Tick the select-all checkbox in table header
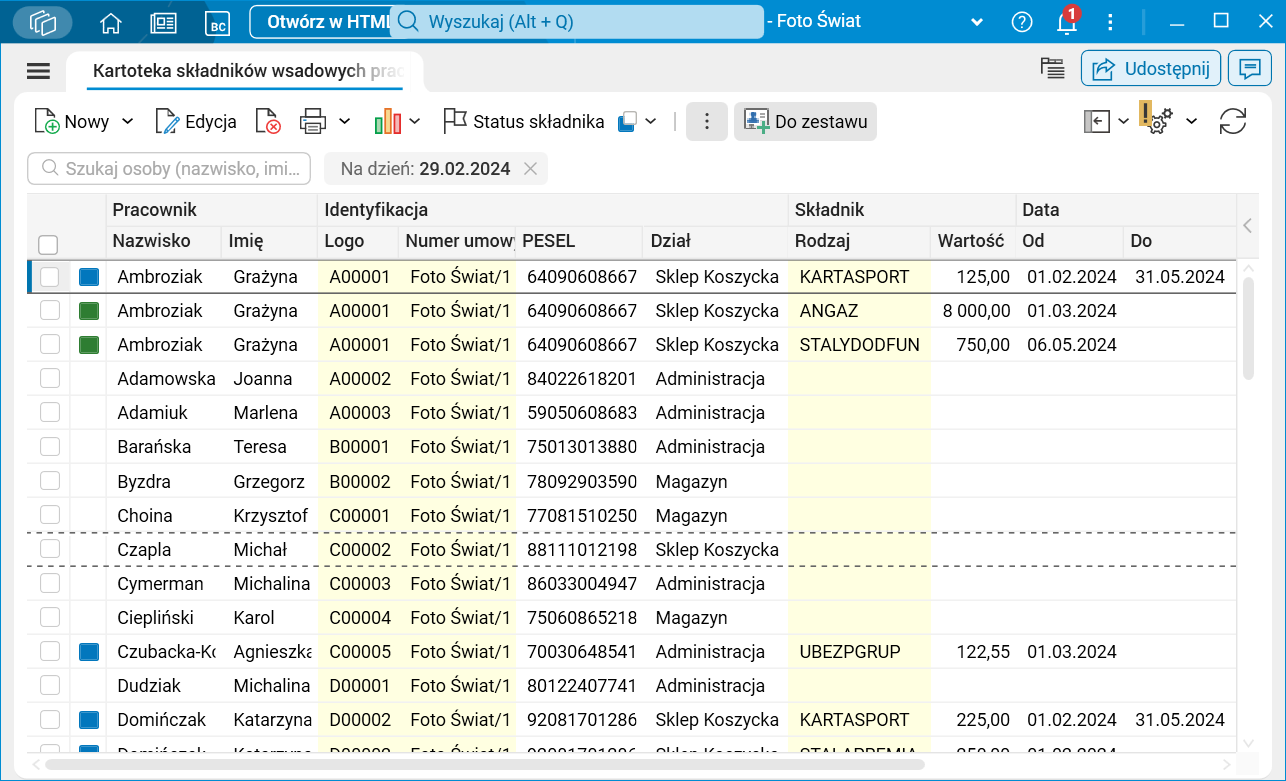This screenshot has height=781, width=1286. click(48, 244)
